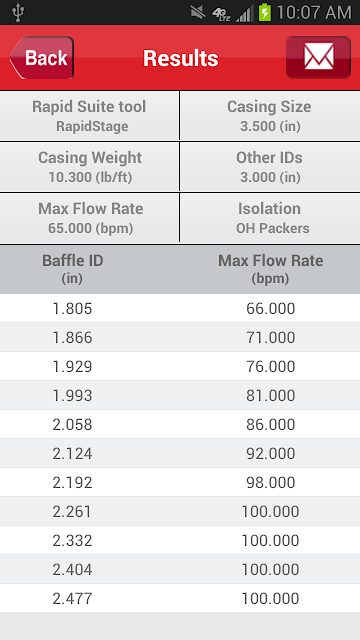Viewport: 360px width, 640px height.
Task: Tap the Max Flow Rate column header
Action: coord(270,269)
